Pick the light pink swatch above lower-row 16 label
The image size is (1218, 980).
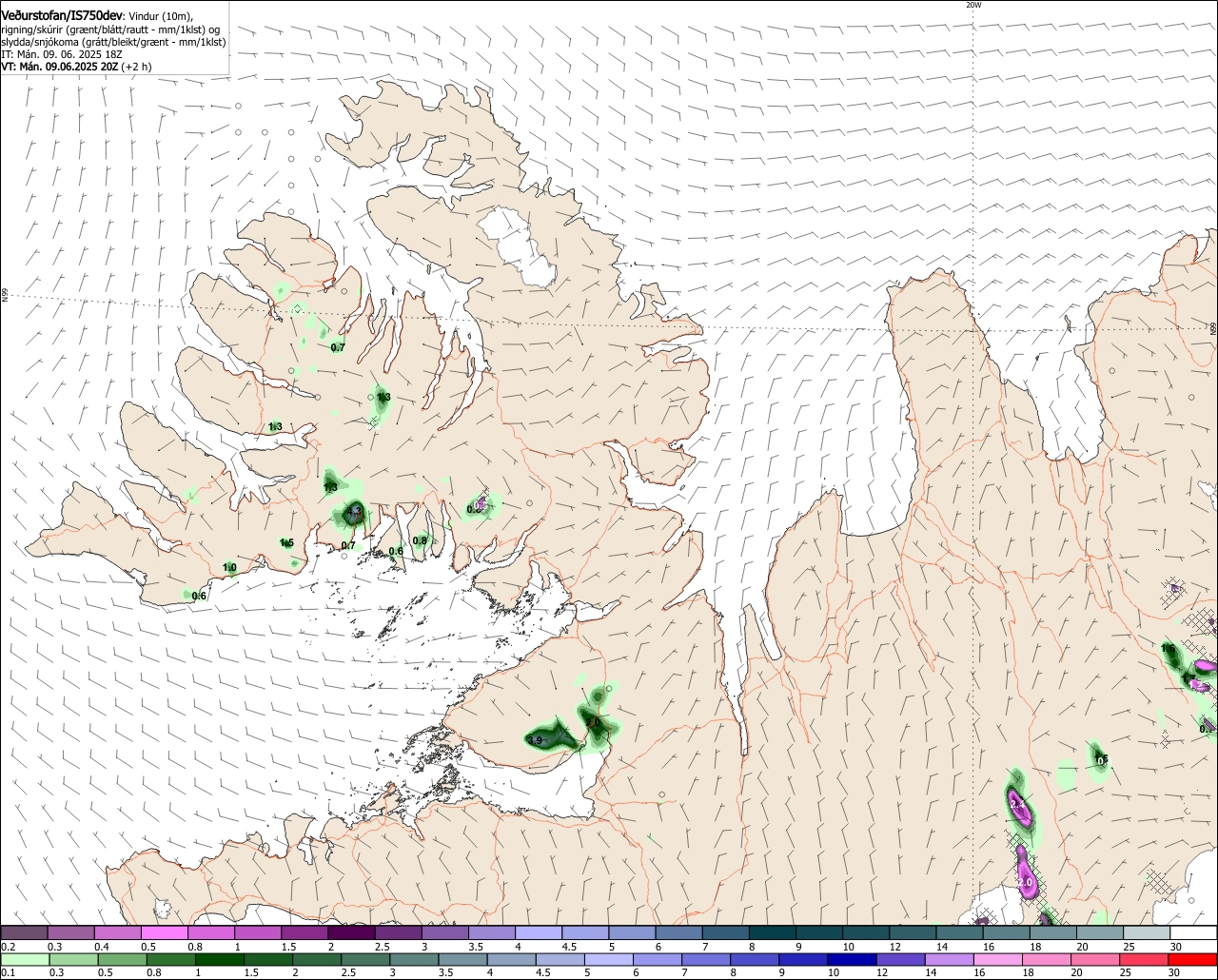click(x=998, y=959)
